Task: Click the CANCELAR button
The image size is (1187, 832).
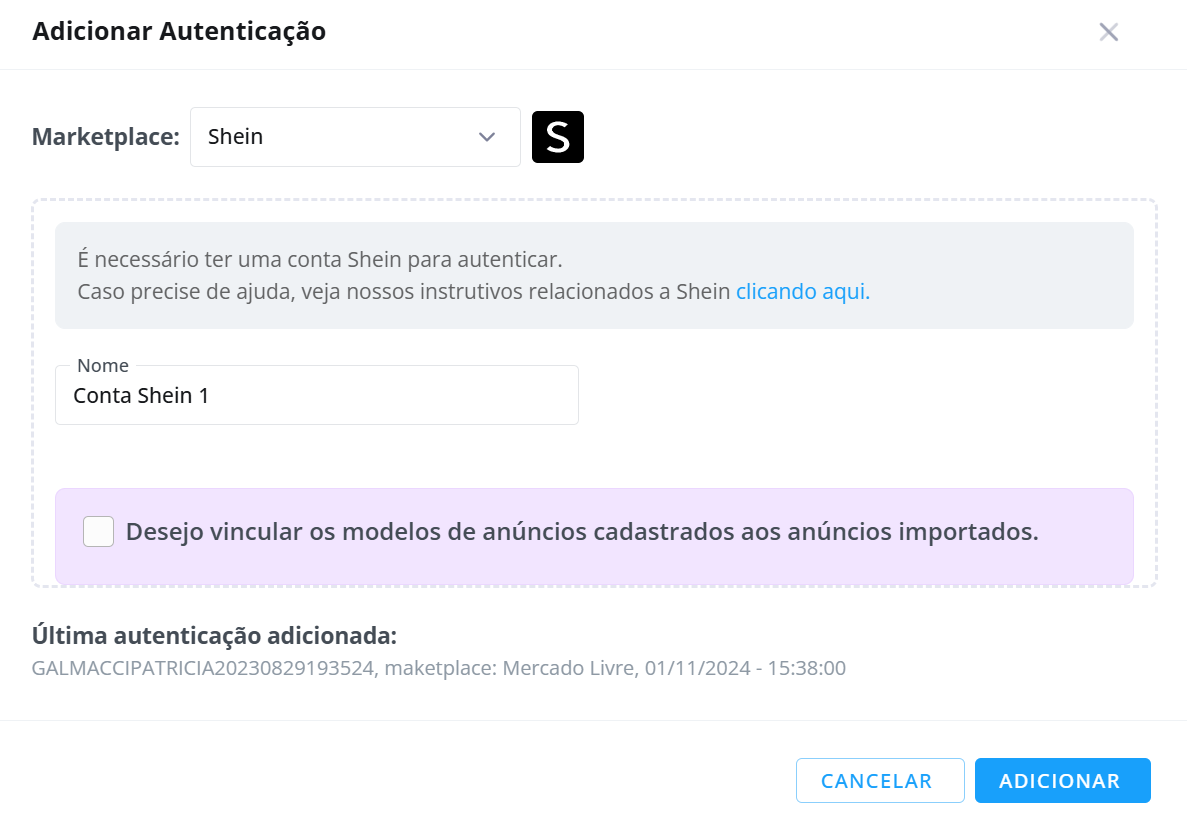Action: 880,781
